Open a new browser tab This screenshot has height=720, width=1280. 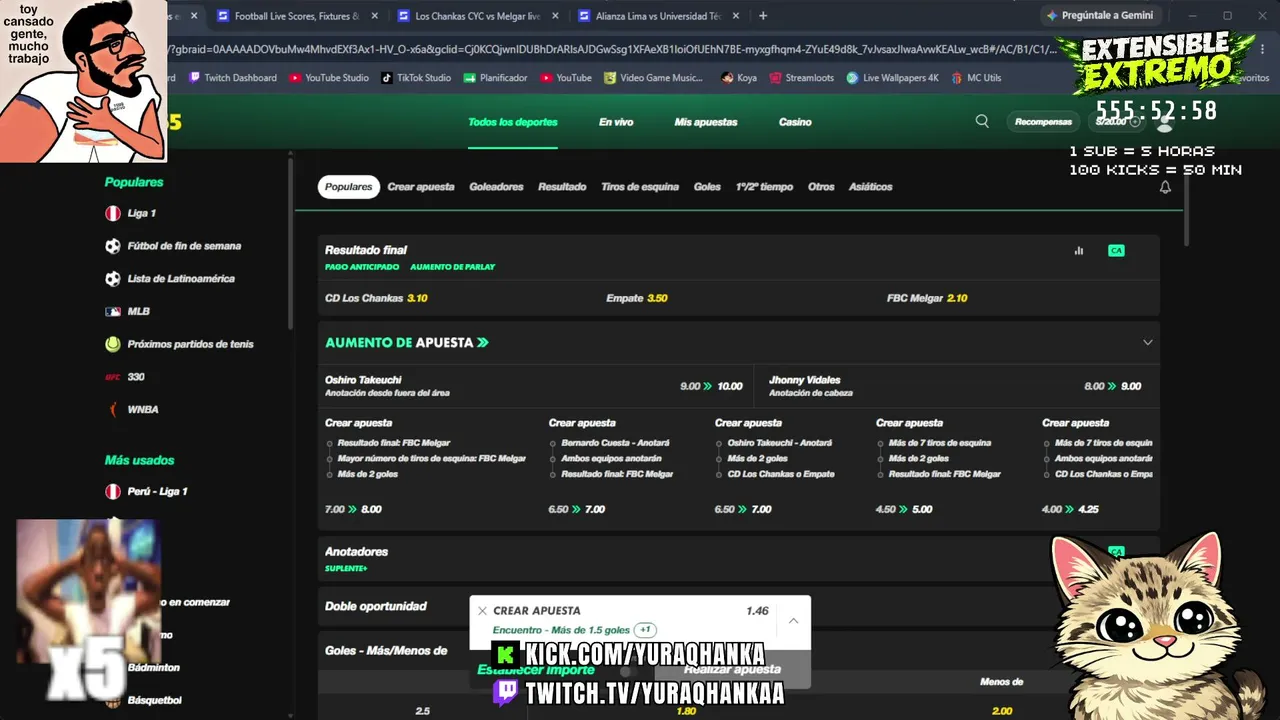pyautogui.click(x=763, y=16)
